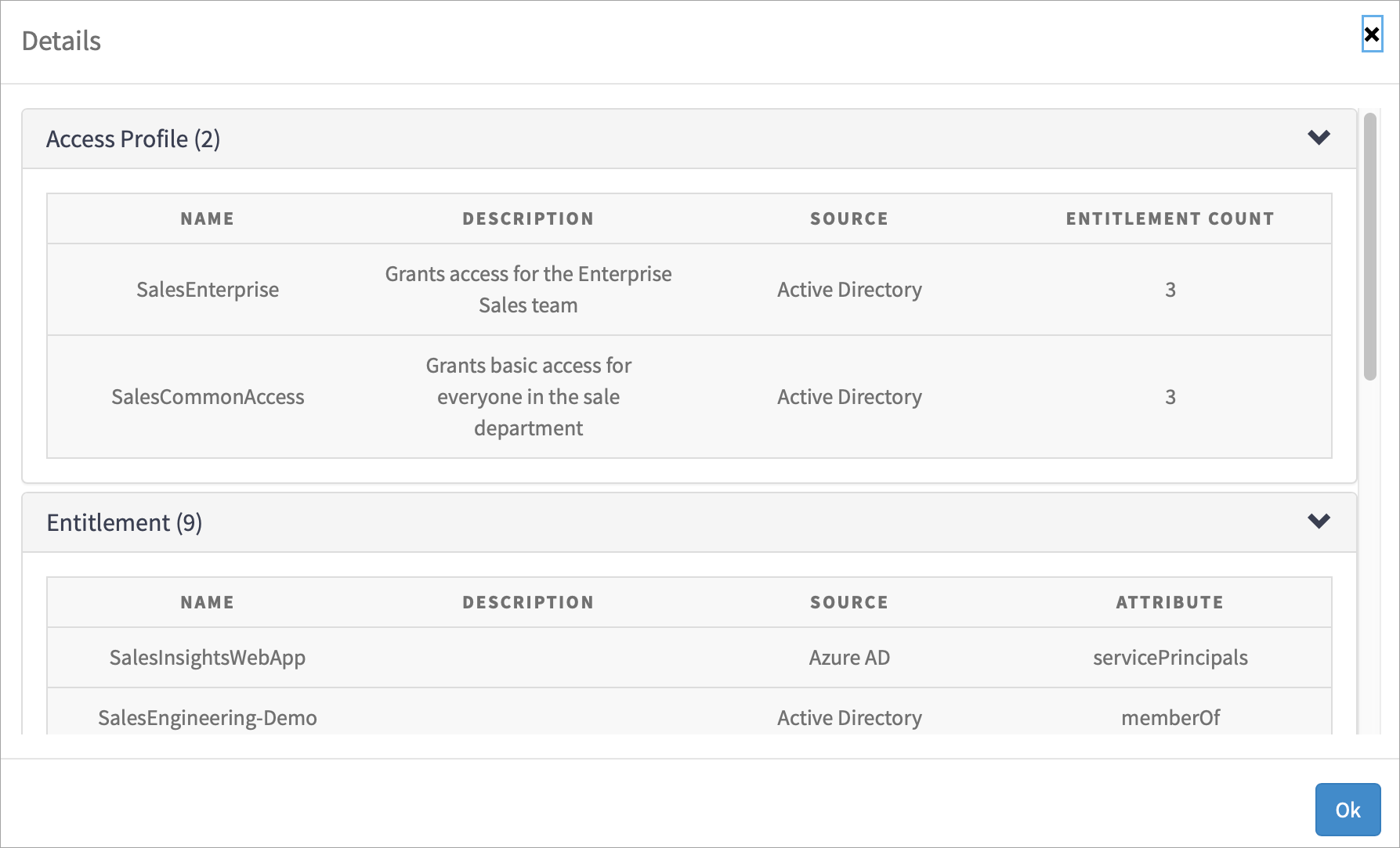The image size is (1400, 848).
Task: Click the vertical scrollbar thumb
Action: [1370, 247]
